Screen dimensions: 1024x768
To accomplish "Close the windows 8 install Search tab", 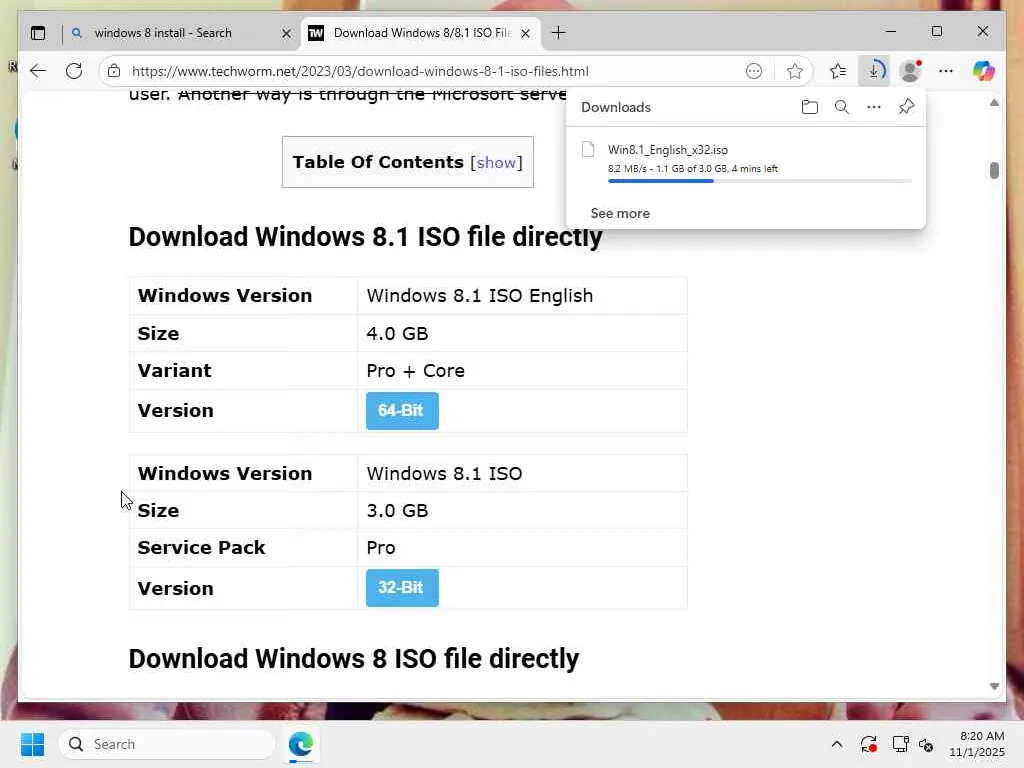I will [x=286, y=33].
